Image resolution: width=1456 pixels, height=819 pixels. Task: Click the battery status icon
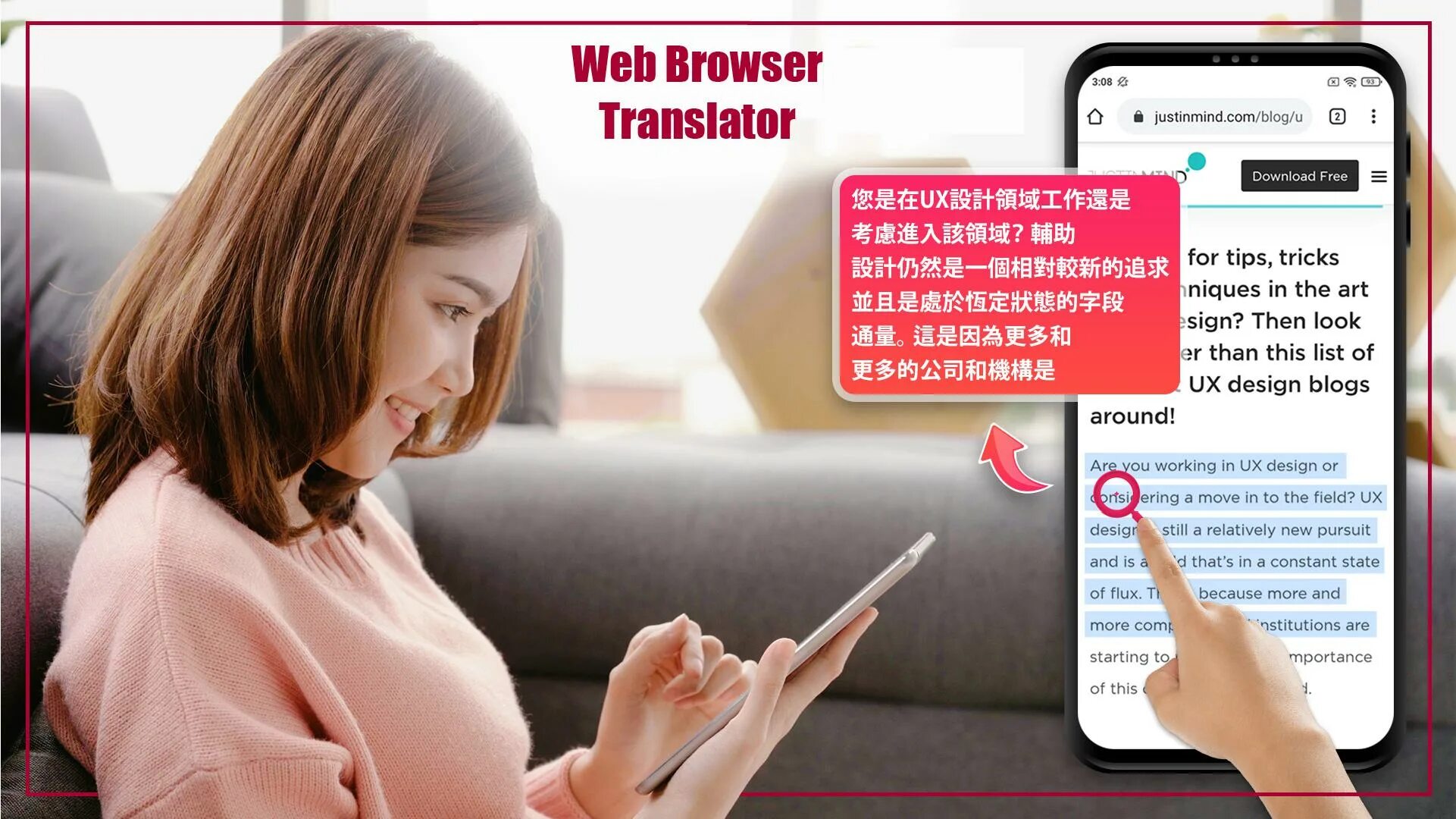click(x=1370, y=81)
